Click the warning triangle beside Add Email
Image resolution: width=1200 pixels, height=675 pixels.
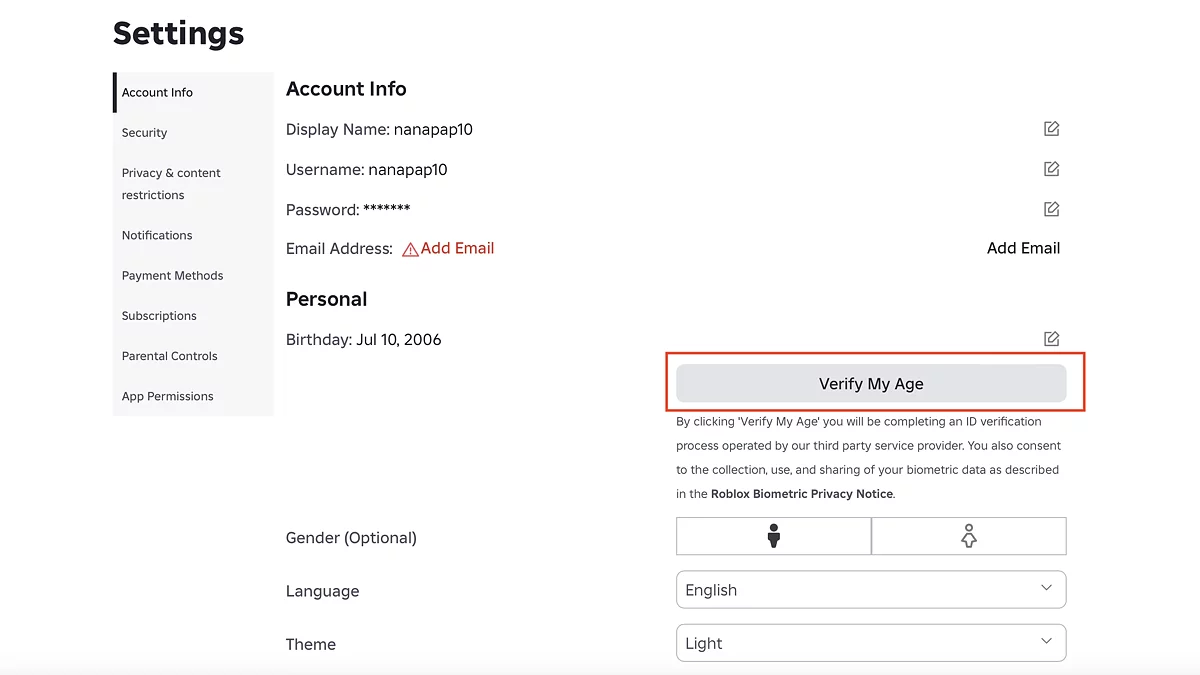coord(410,249)
